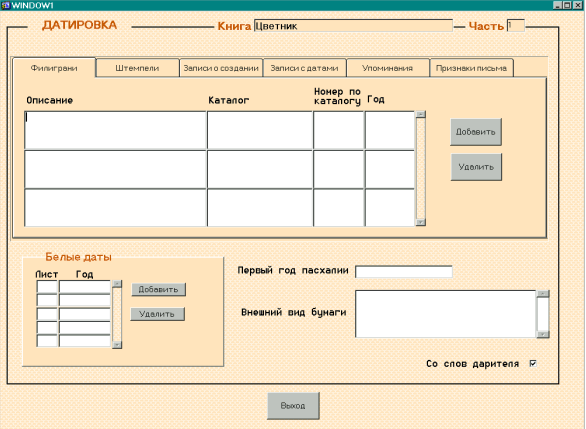Click first row Каталог cell
The height and width of the screenshot is (429, 586).
260,130
